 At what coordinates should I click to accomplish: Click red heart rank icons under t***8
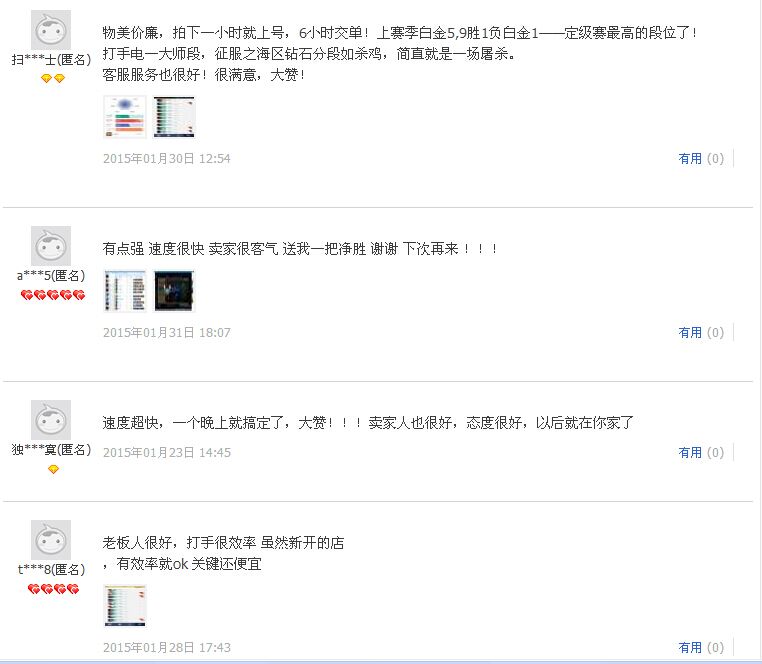point(53,589)
